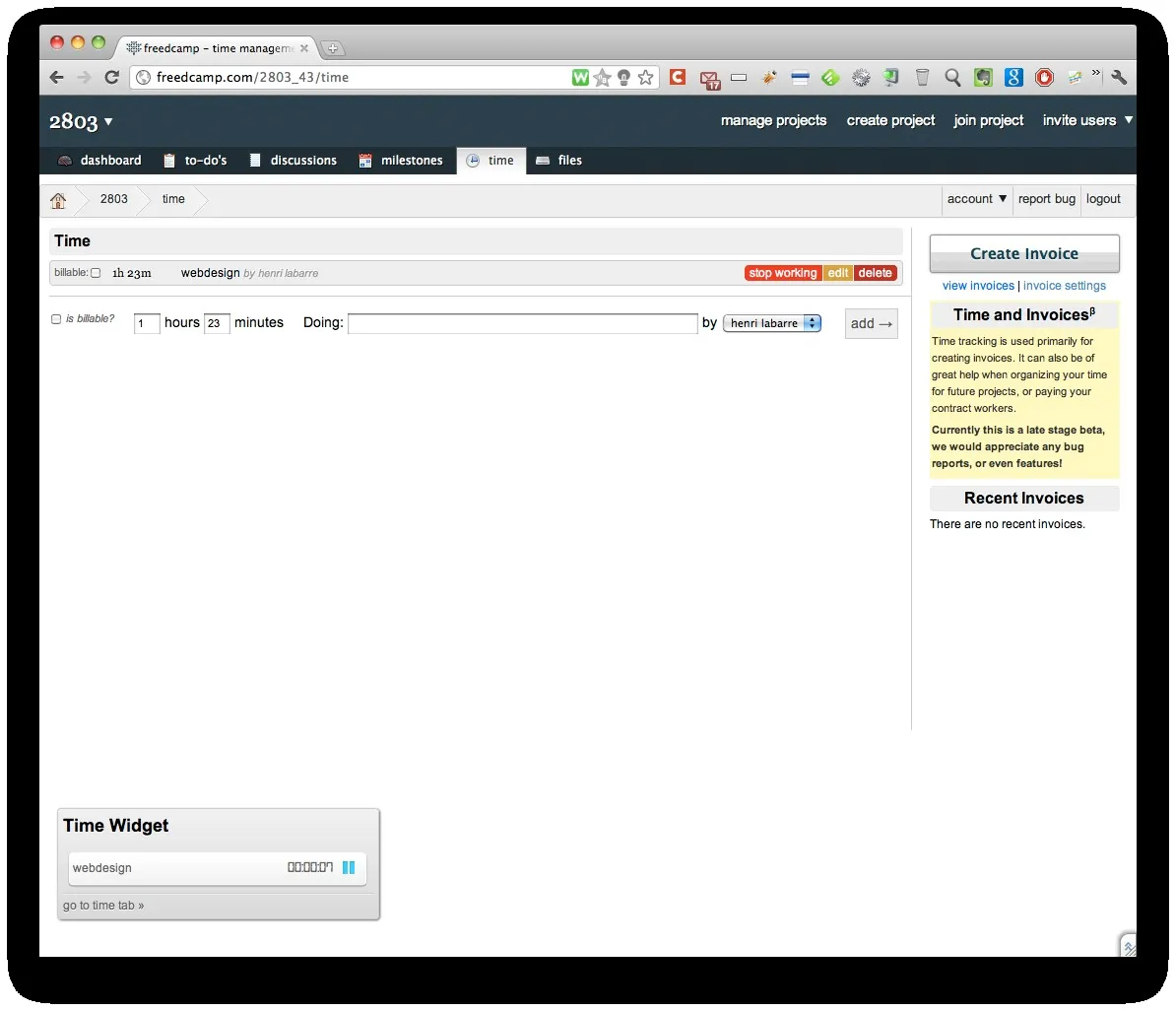
Task: Click the gray gear extension icon
Action: coord(861,77)
